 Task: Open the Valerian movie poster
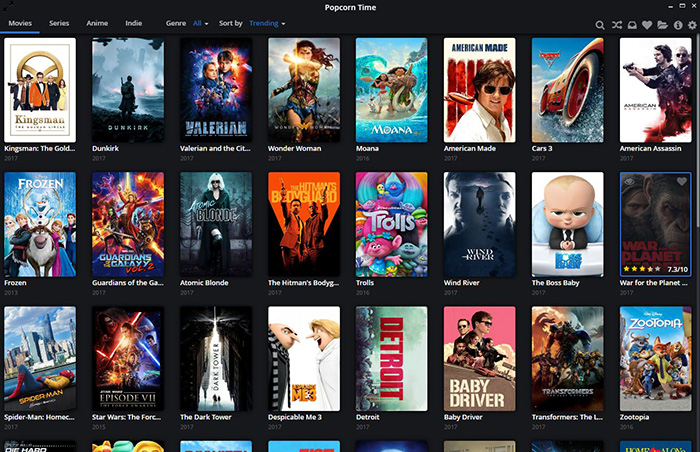pos(216,90)
